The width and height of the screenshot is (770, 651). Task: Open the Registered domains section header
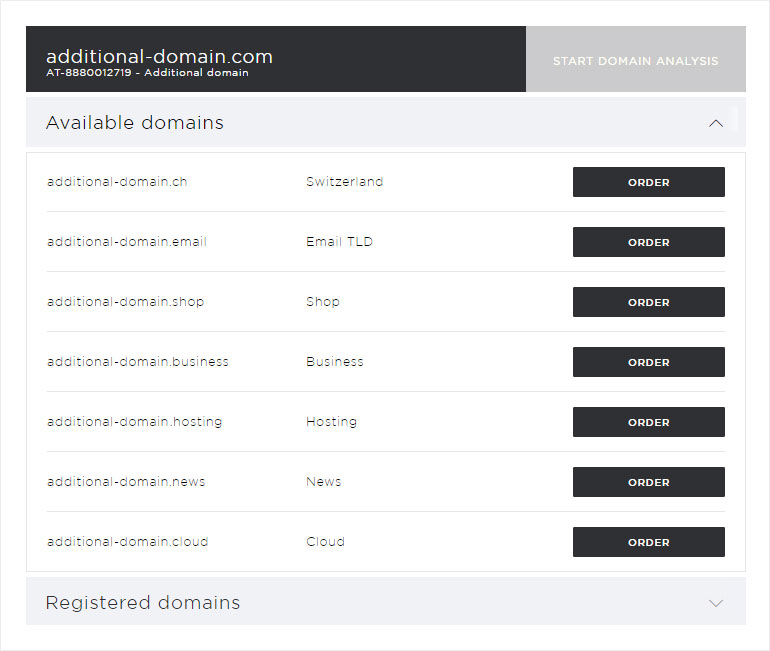tap(385, 601)
